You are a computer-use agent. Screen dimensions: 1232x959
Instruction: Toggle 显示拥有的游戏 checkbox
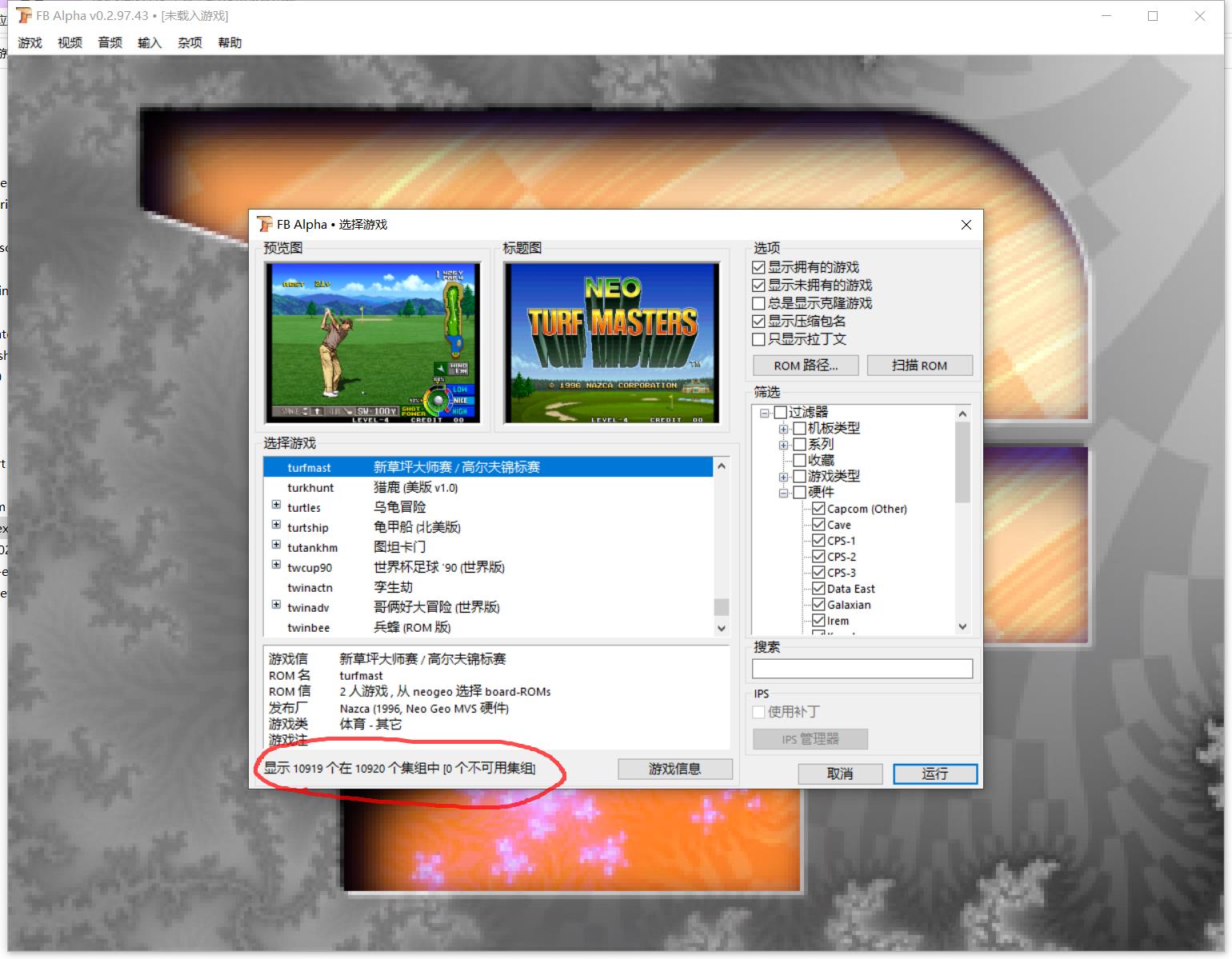(x=759, y=267)
